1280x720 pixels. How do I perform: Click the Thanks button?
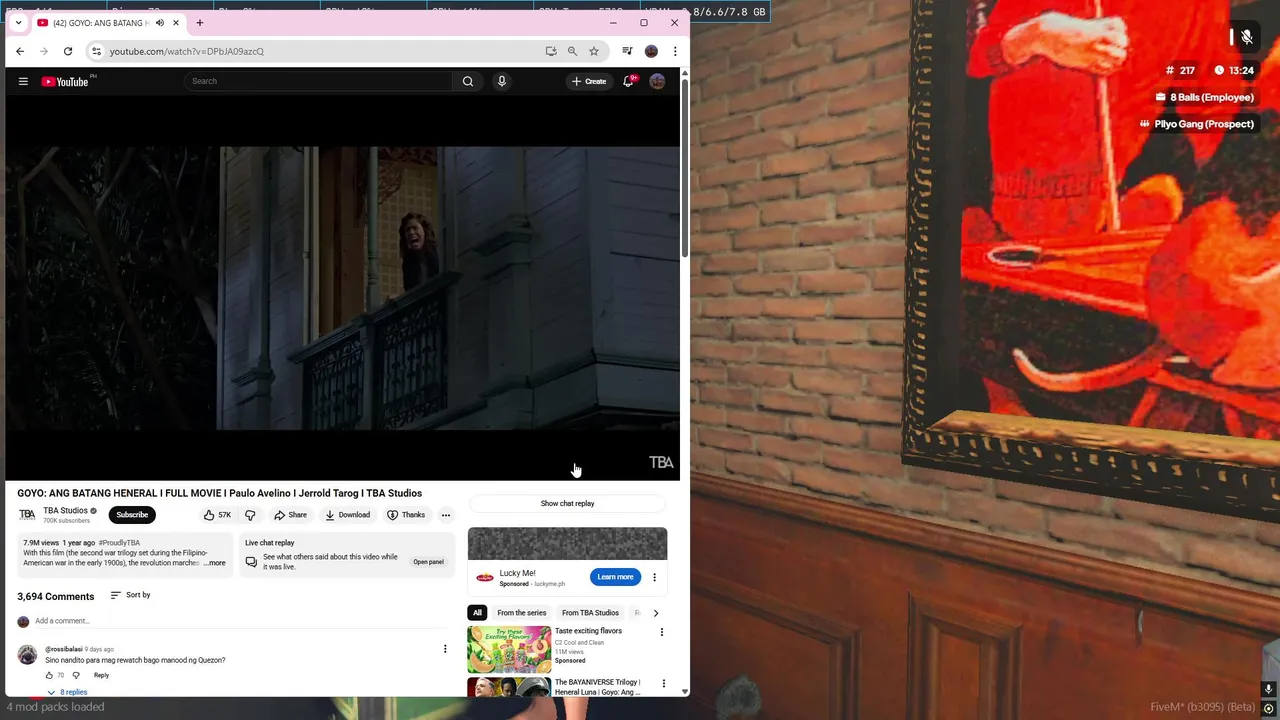(x=406, y=515)
